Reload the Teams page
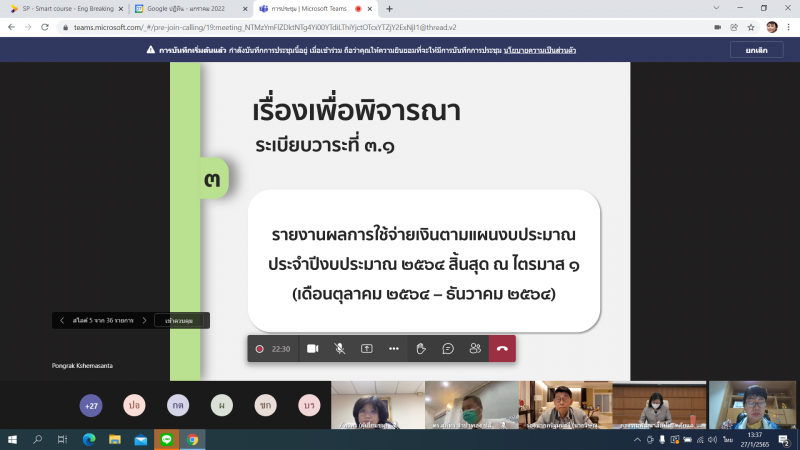The width and height of the screenshot is (800, 450). (x=45, y=27)
